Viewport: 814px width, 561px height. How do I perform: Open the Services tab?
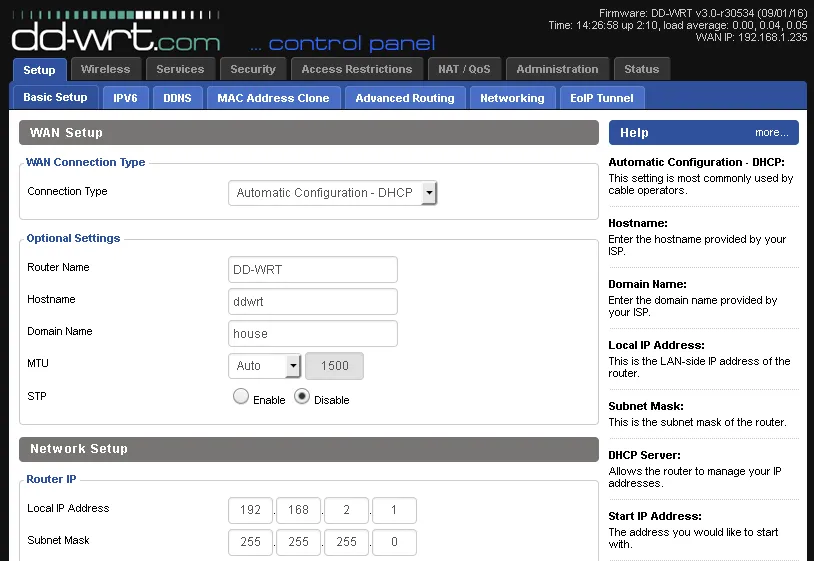180,69
